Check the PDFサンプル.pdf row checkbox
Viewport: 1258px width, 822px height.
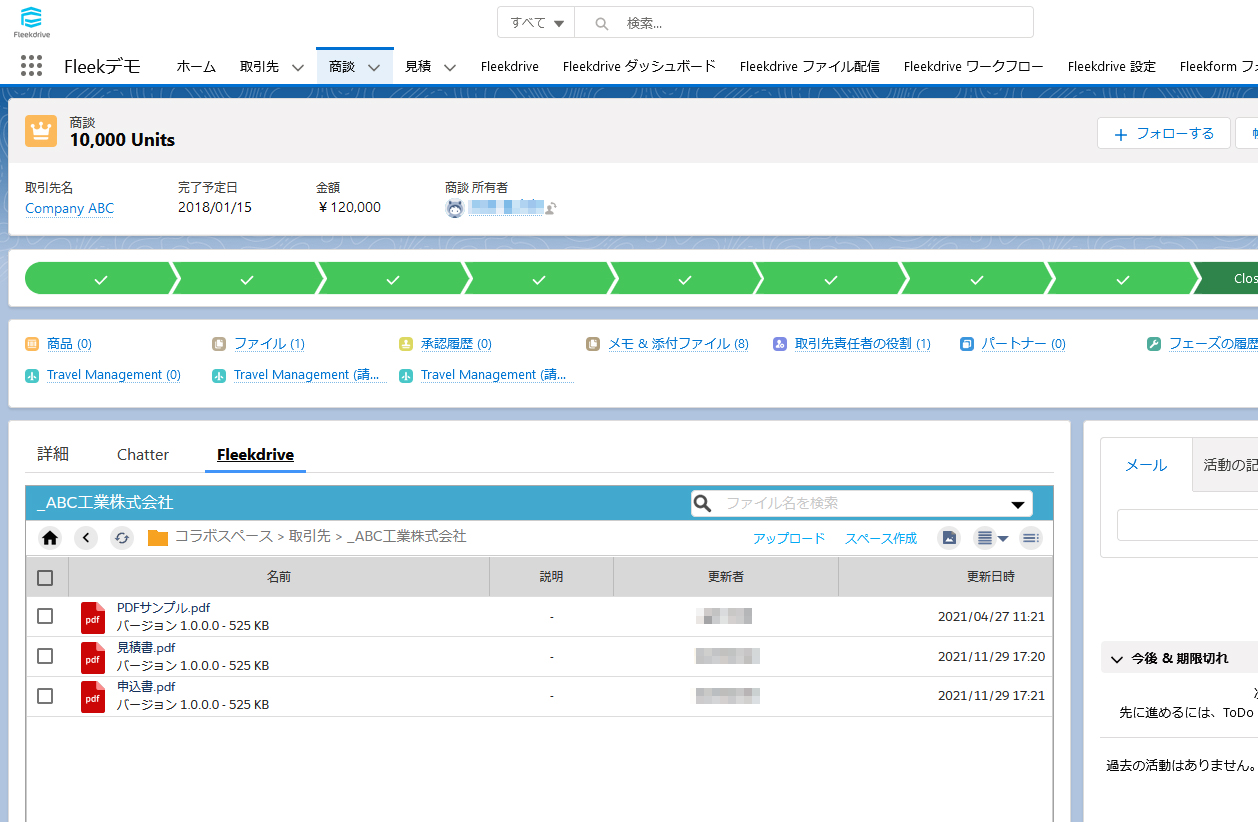tap(45, 616)
